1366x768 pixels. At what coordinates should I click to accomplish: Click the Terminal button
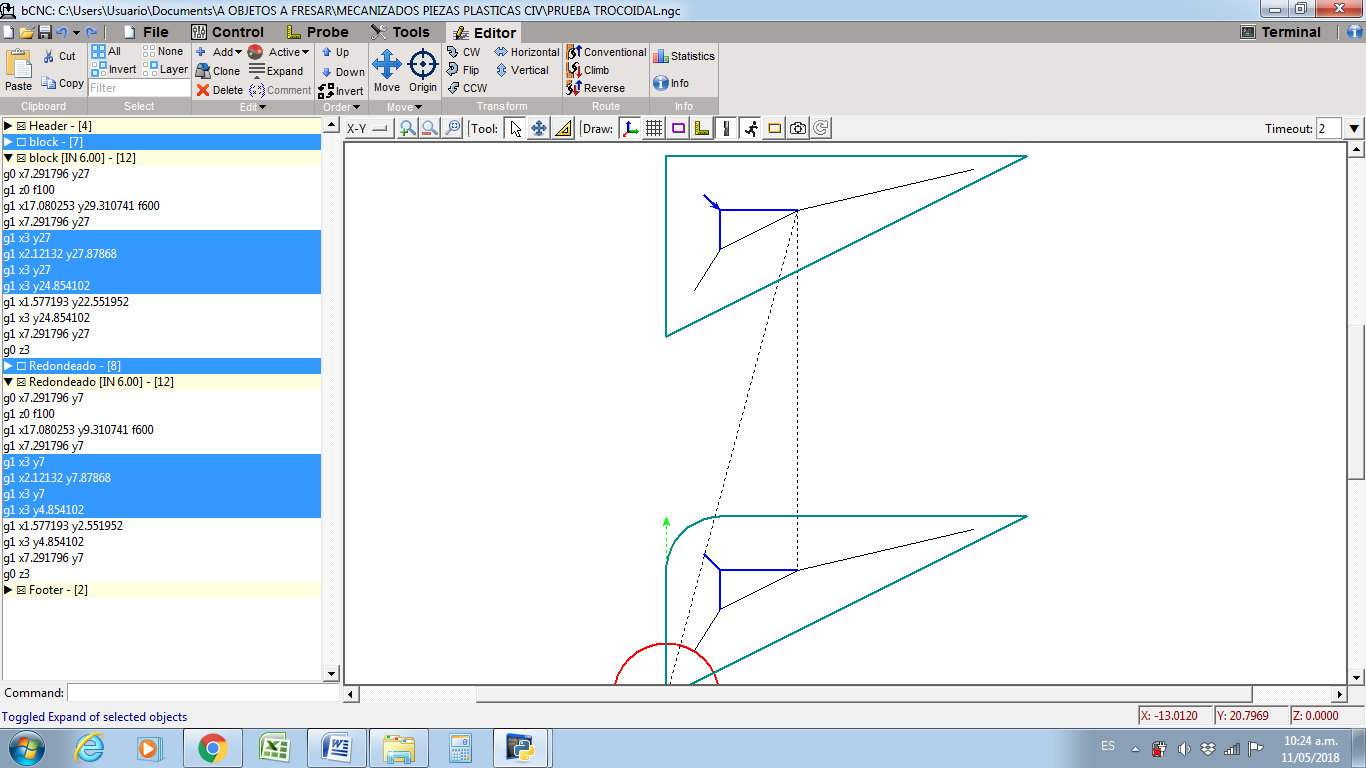tap(1280, 32)
